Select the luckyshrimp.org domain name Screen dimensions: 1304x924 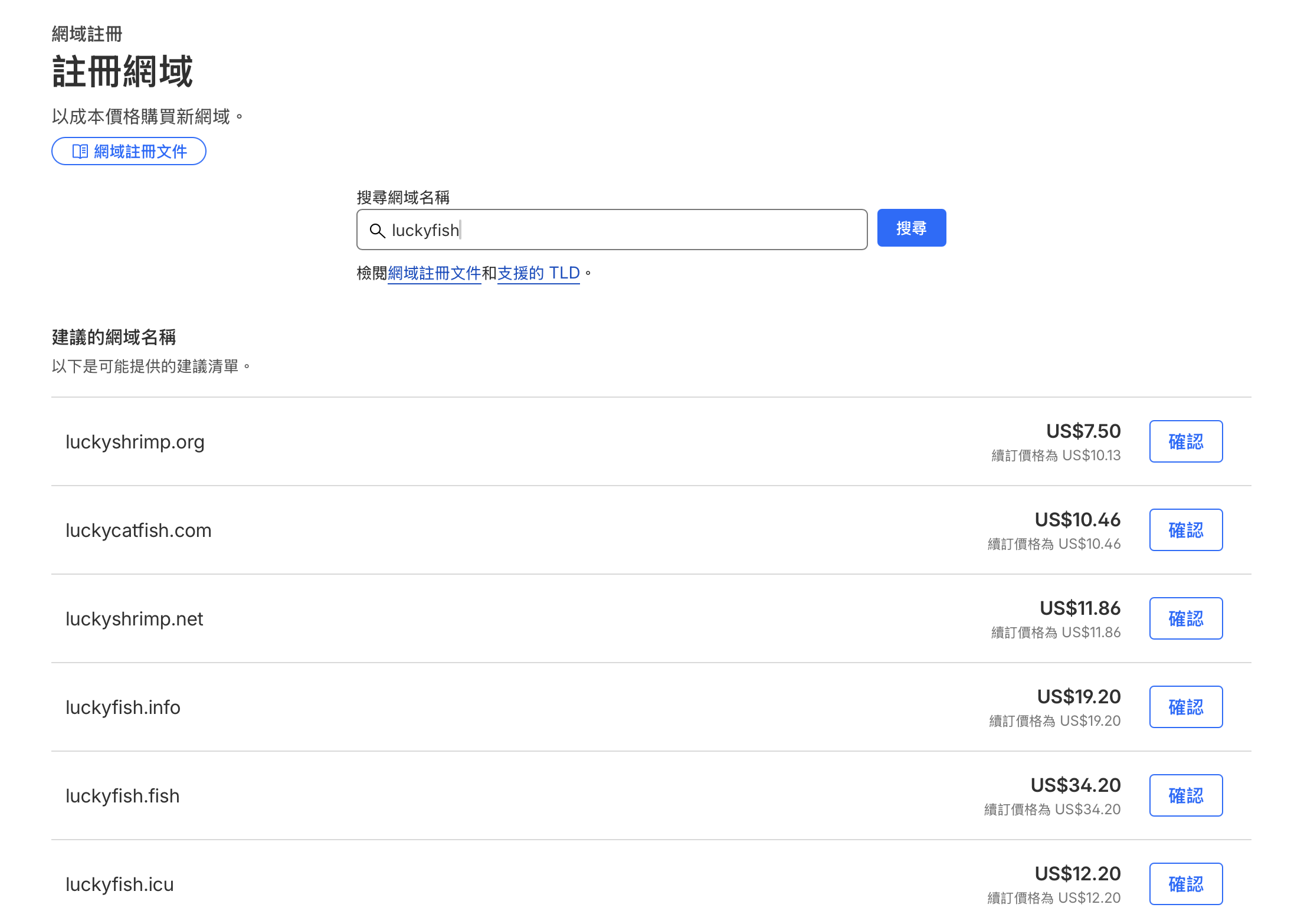coord(135,442)
